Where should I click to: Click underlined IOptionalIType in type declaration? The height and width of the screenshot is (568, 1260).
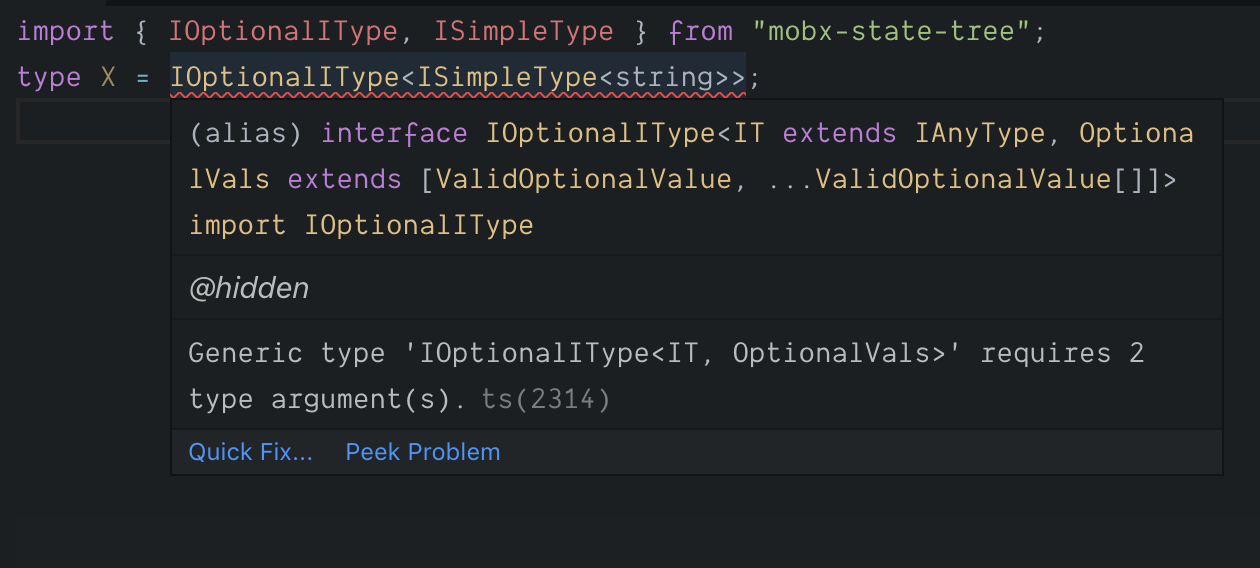point(283,77)
